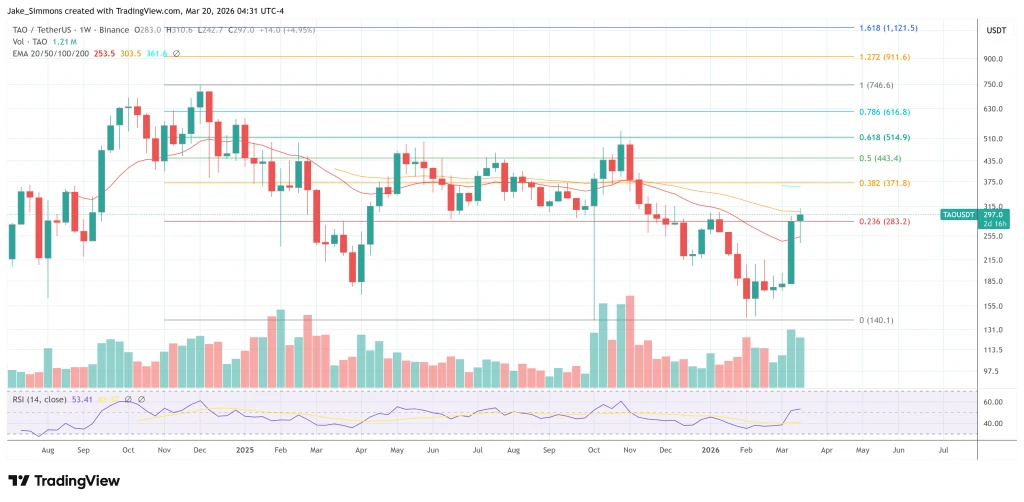Click the 2026 label on the time axis
Image resolution: width=1024 pixels, height=502 pixels.
point(709,450)
